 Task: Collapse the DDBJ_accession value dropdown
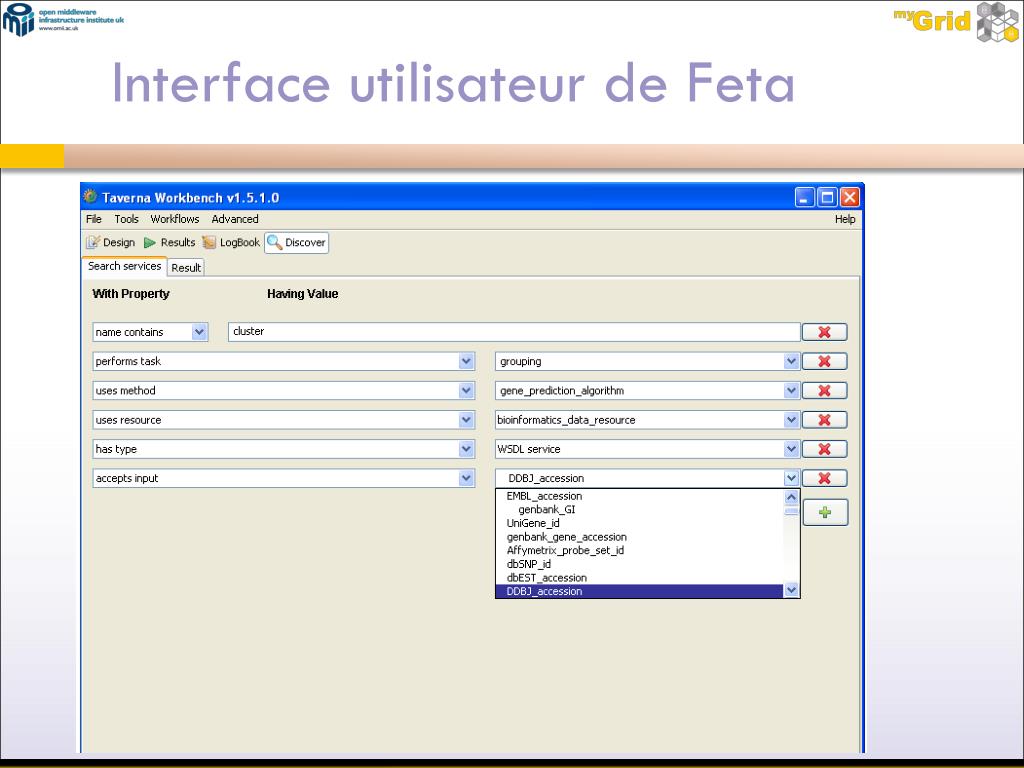[791, 478]
